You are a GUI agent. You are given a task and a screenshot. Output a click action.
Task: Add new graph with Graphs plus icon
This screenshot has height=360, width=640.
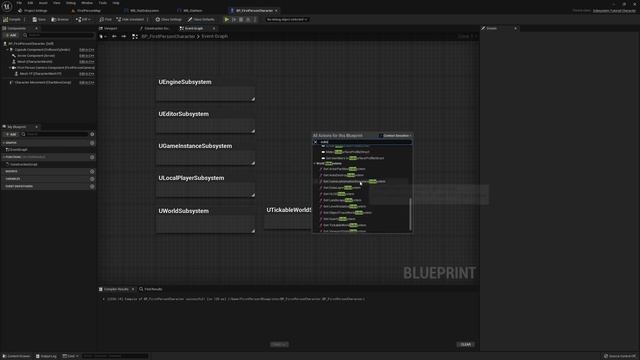click(x=92, y=143)
